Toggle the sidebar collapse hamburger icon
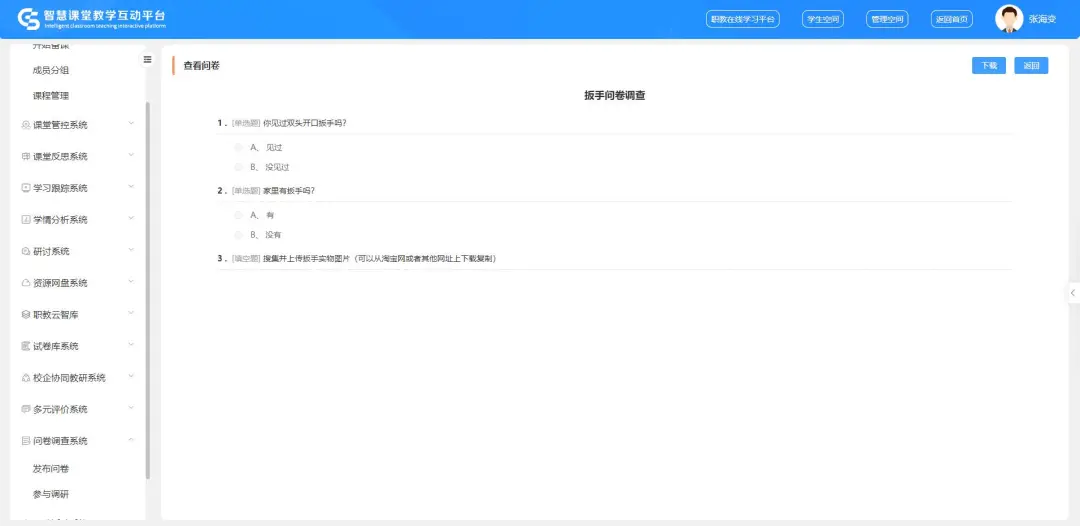This screenshot has width=1080, height=526. pos(148,59)
